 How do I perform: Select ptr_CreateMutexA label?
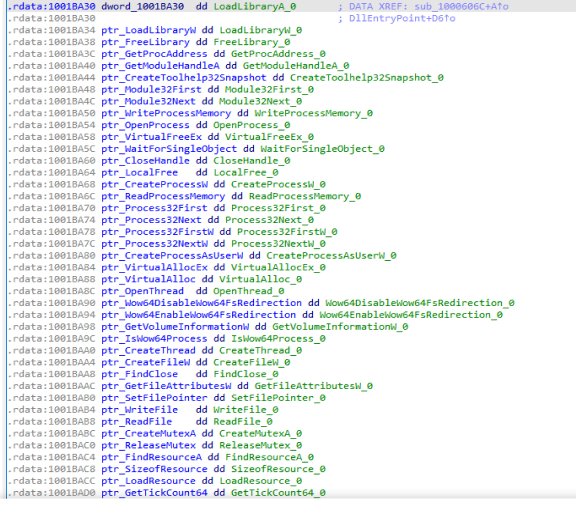[x=148, y=434]
